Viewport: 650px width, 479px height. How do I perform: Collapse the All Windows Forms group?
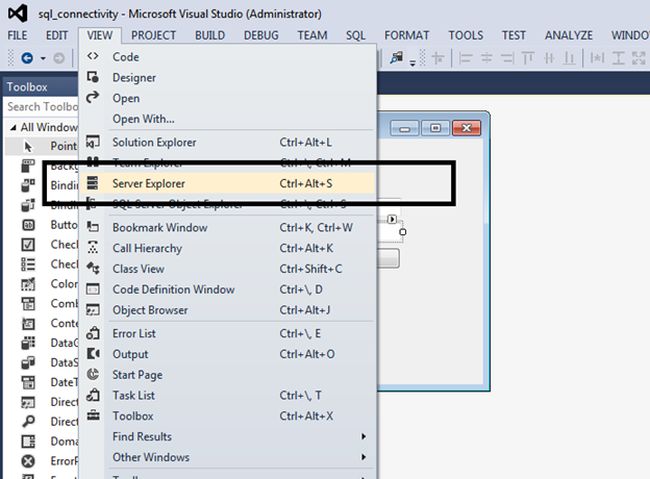[x=13, y=128]
